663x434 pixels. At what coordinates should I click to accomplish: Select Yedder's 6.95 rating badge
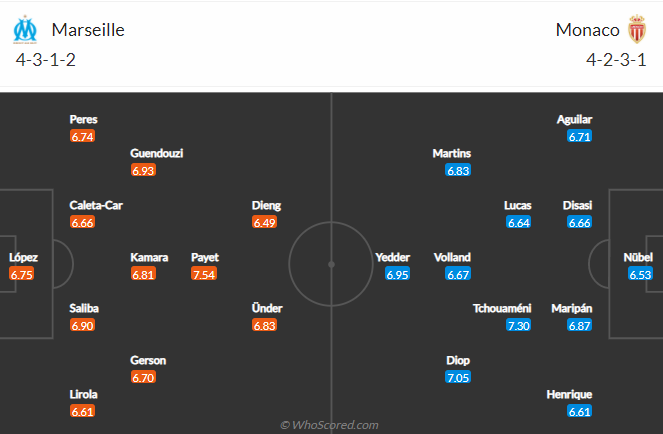[x=397, y=274]
